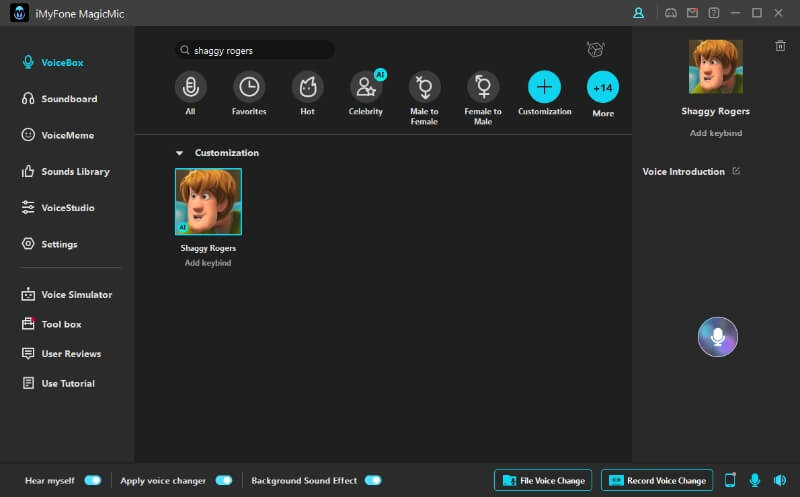
Task: Mute the speaker icon in bottom bar
Action: tap(780, 480)
